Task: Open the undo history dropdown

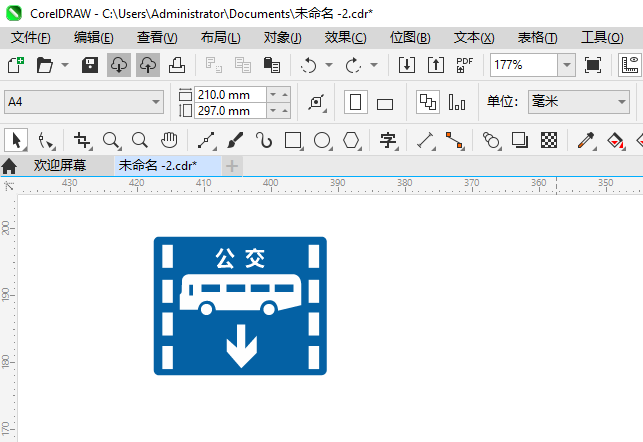Action: (x=329, y=65)
